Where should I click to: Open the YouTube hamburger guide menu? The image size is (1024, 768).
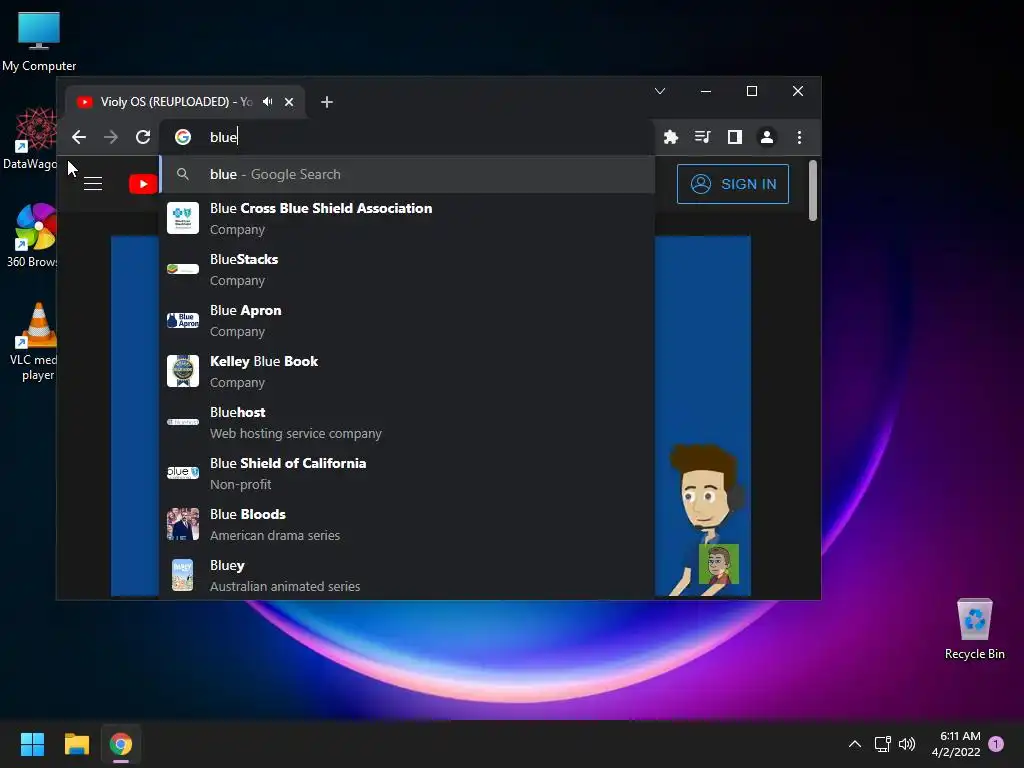pos(93,184)
